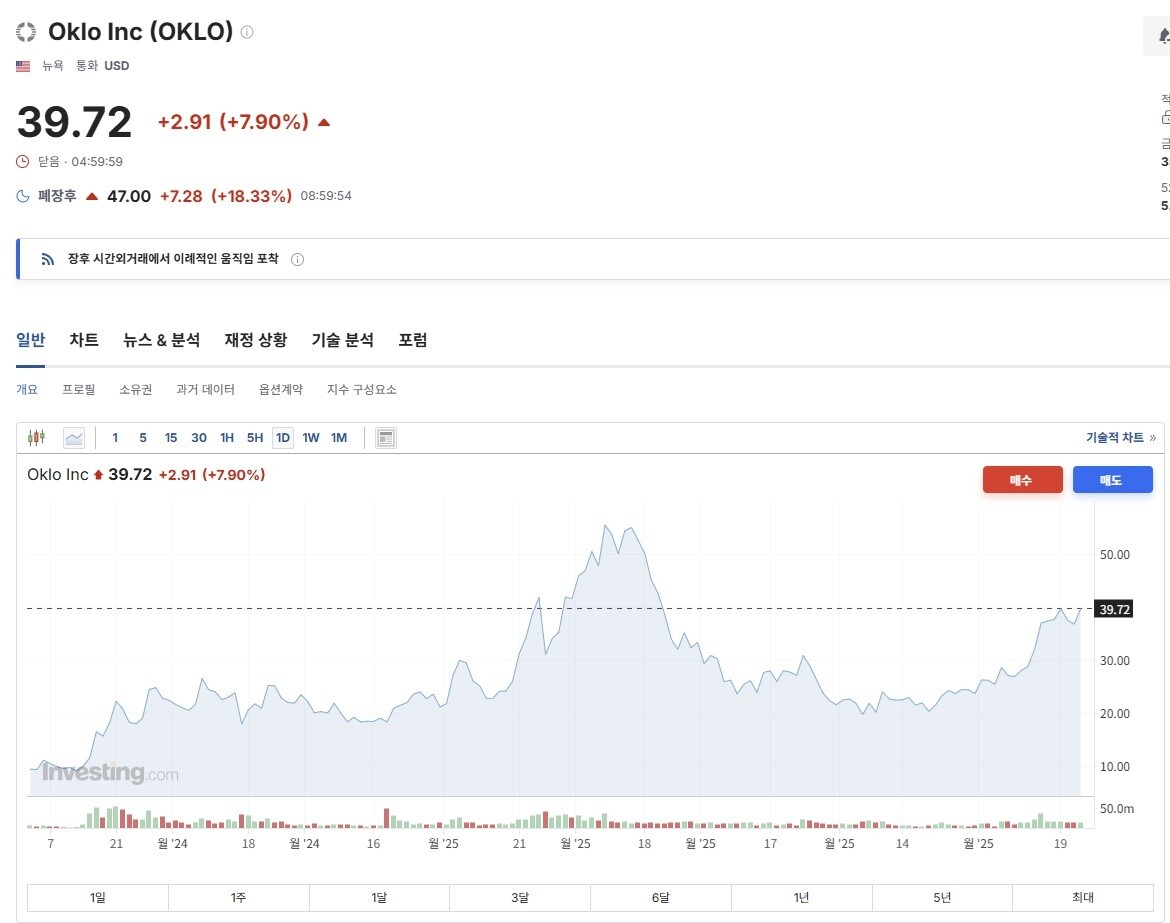
Task: Click the US flag icon beside 뉴욕
Action: point(23,66)
